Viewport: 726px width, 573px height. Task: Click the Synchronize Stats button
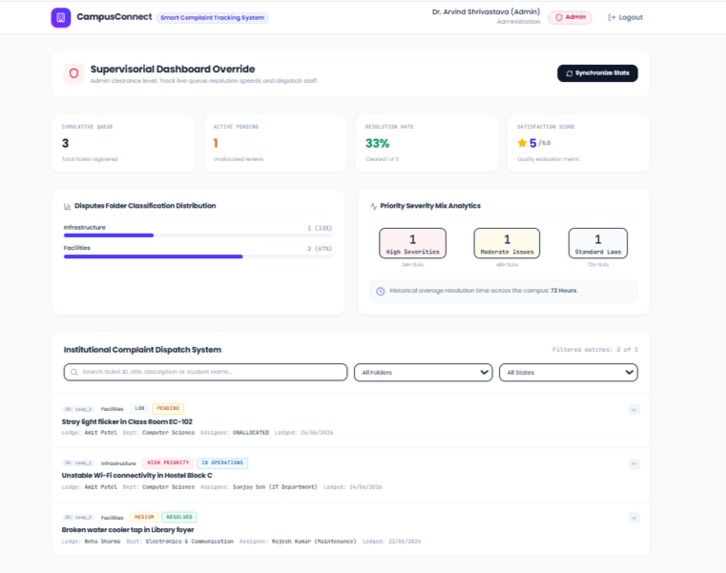click(x=597, y=73)
